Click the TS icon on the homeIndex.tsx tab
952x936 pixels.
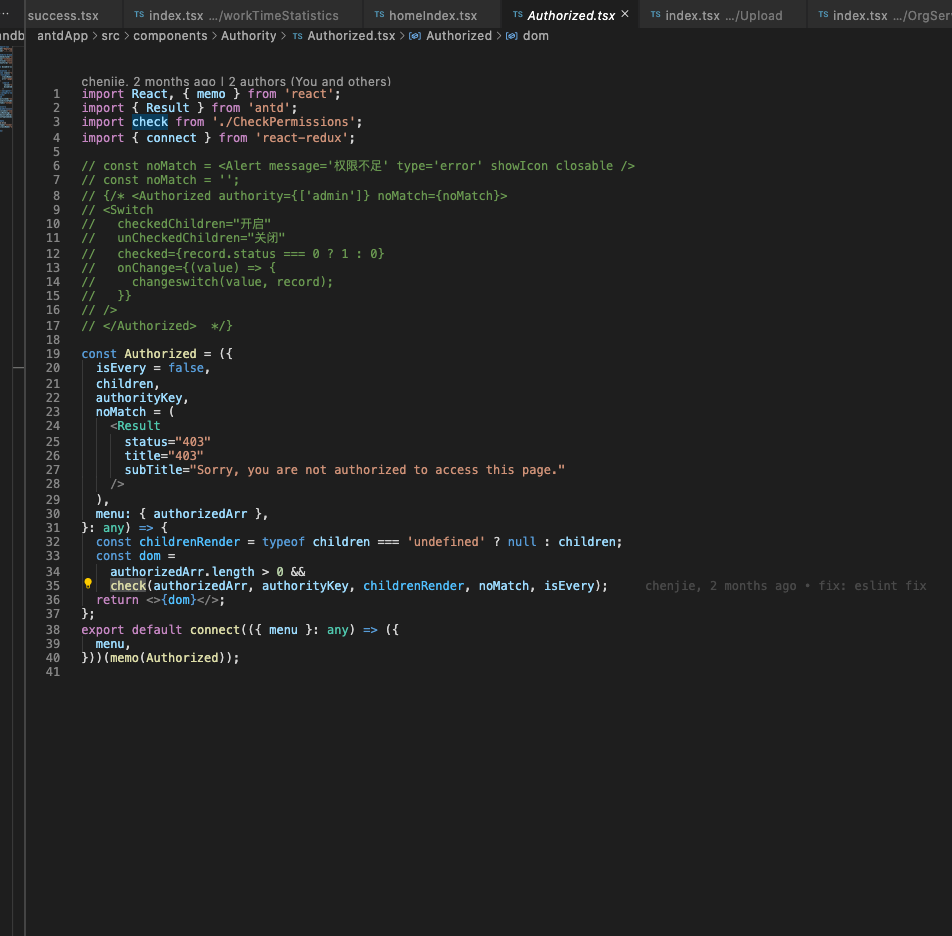[x=379, y=15]
